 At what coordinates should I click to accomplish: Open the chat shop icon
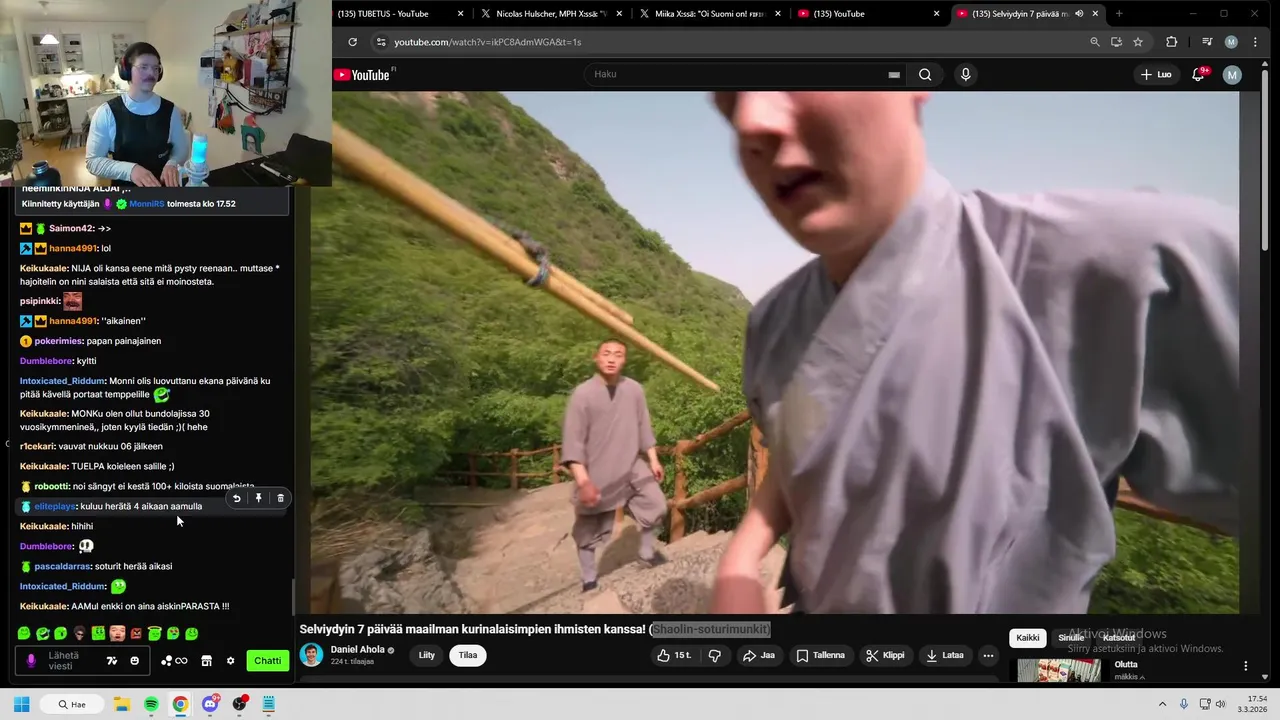click(x=206, y=661)
